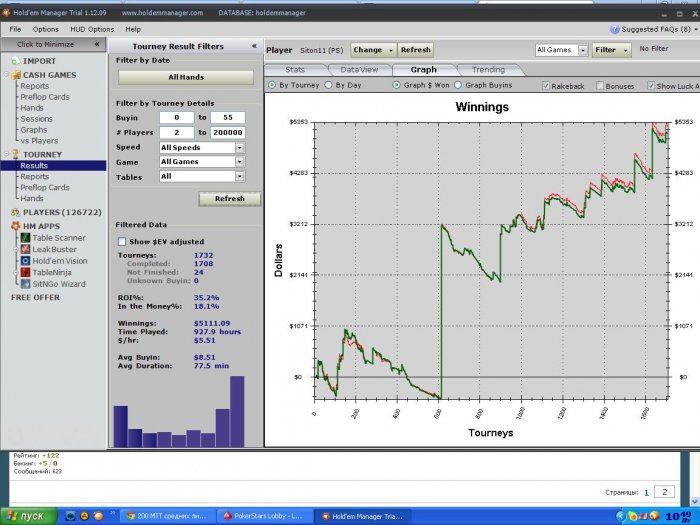Select the By Day radio button

pyautogui.click(x=330, y=86)
